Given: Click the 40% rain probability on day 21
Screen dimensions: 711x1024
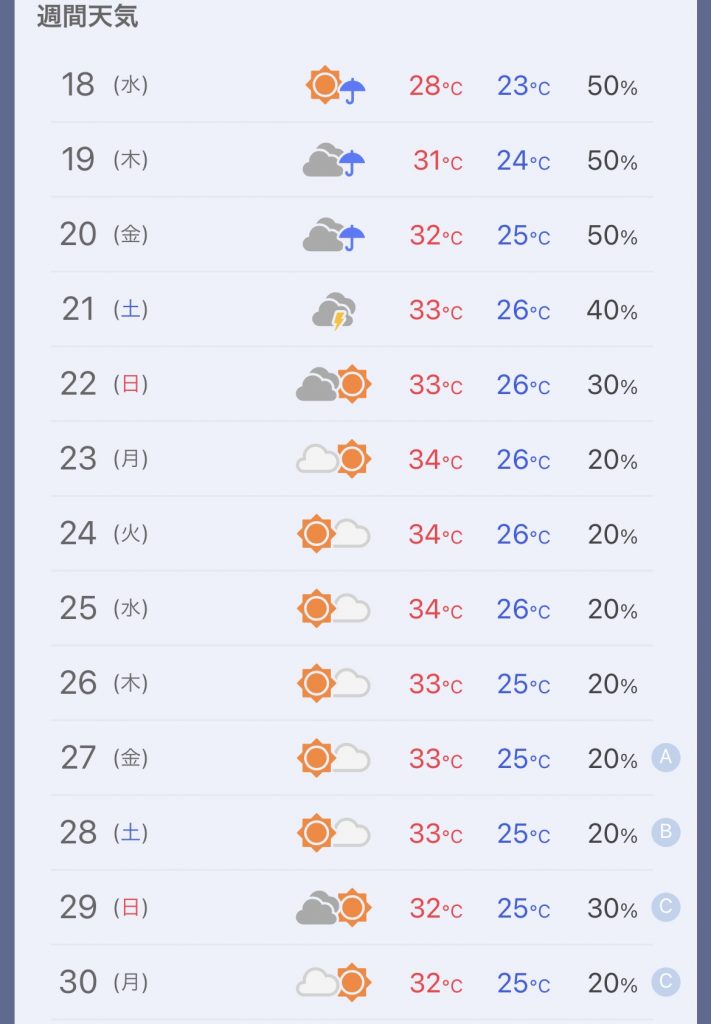Looking at the screenshot, I should point(612,310).
